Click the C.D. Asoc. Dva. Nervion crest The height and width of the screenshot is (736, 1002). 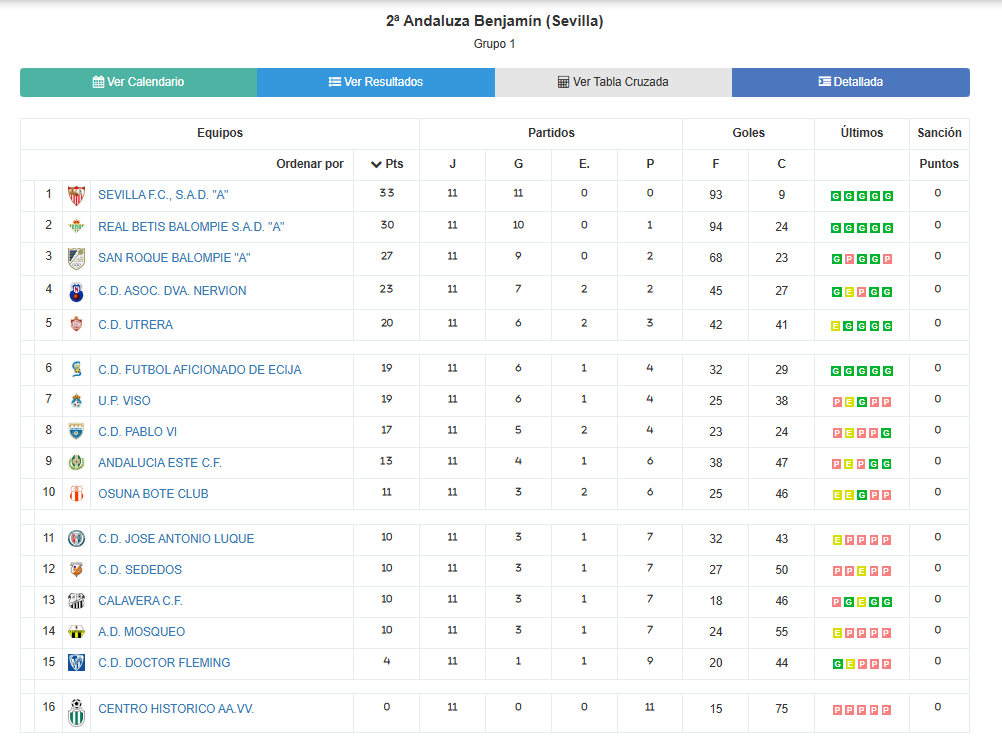76,292
